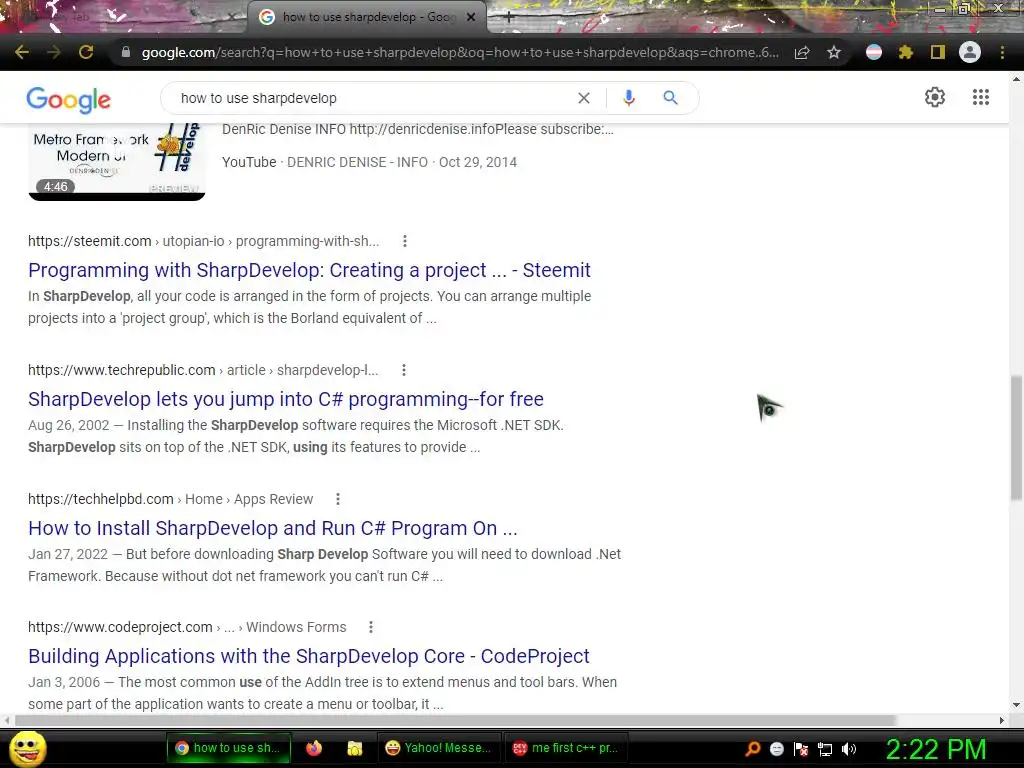1024x768 pixels.
Task: Open more options for the codeproject.com result
Action: click(x=371, y=627)
